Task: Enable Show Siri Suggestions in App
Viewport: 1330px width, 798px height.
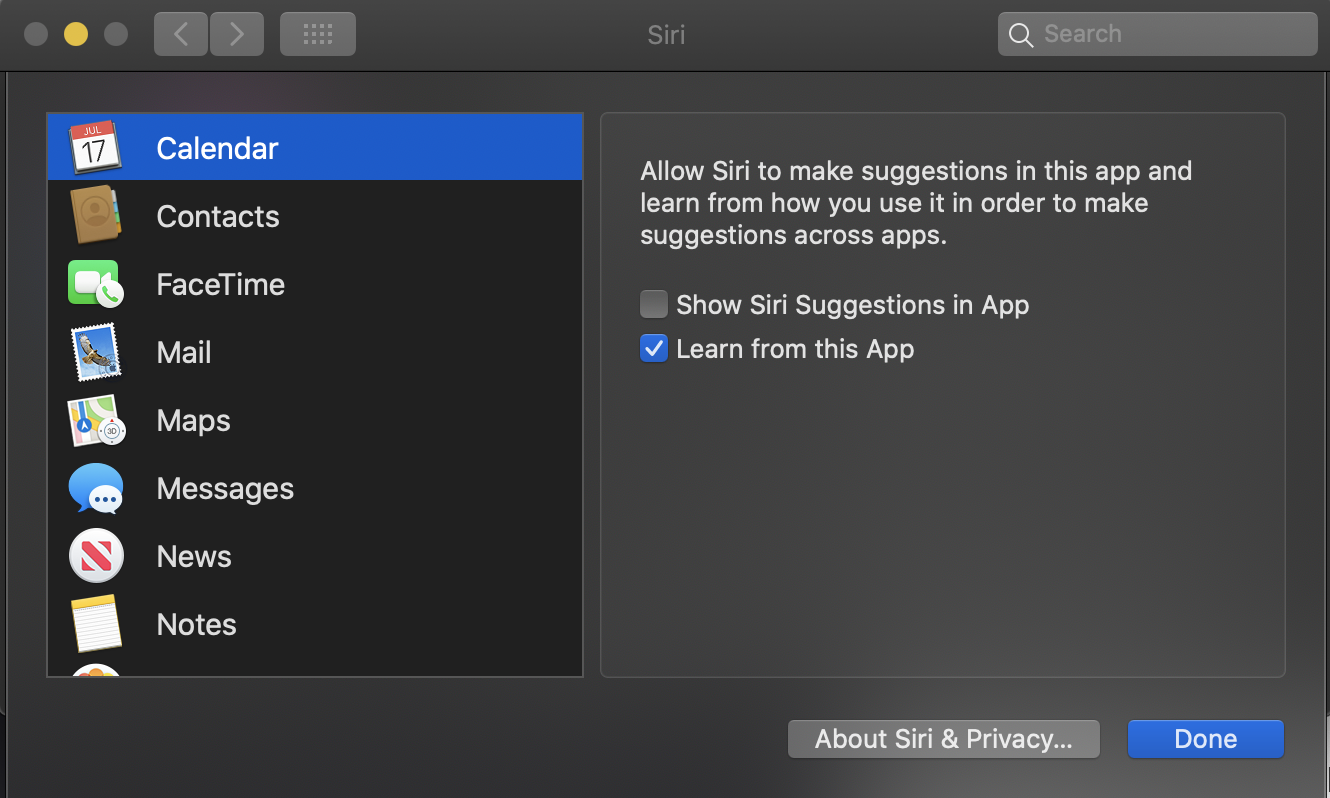Action: click(654, 304)
